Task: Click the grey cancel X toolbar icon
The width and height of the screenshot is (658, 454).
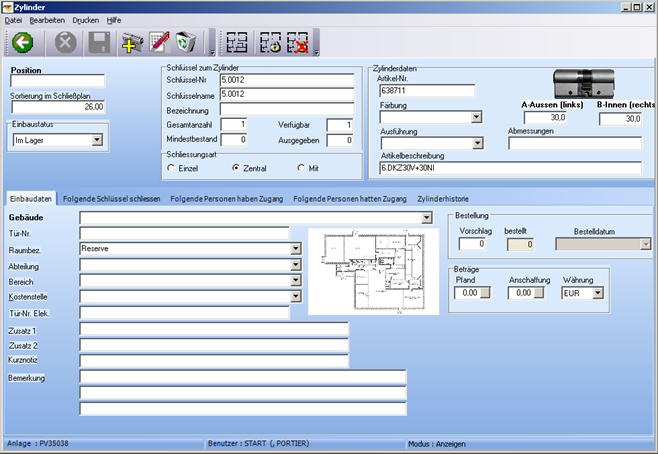Action: (x=65, y=42)
